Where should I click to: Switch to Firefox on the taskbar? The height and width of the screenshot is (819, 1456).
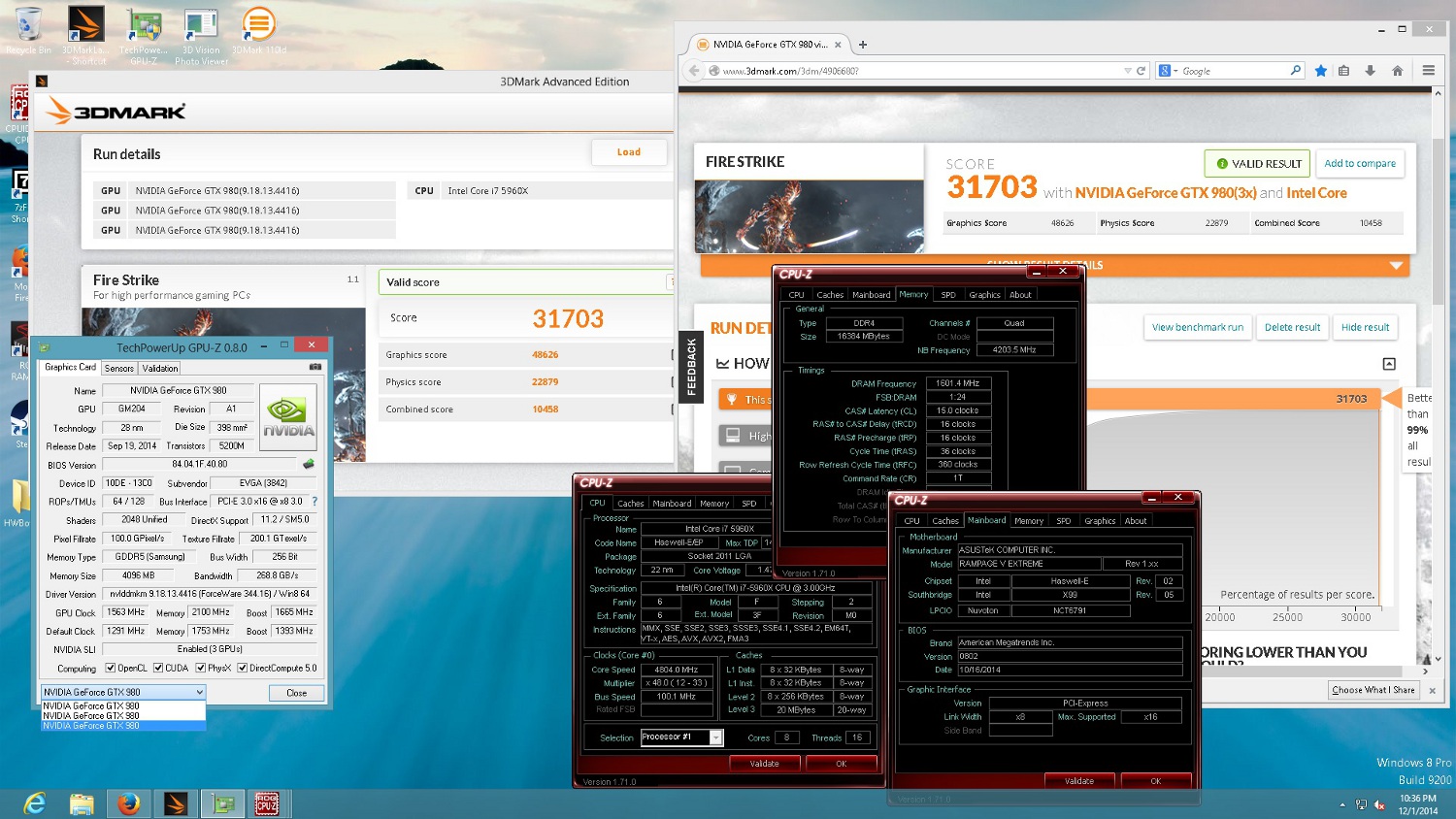(128, 803)
